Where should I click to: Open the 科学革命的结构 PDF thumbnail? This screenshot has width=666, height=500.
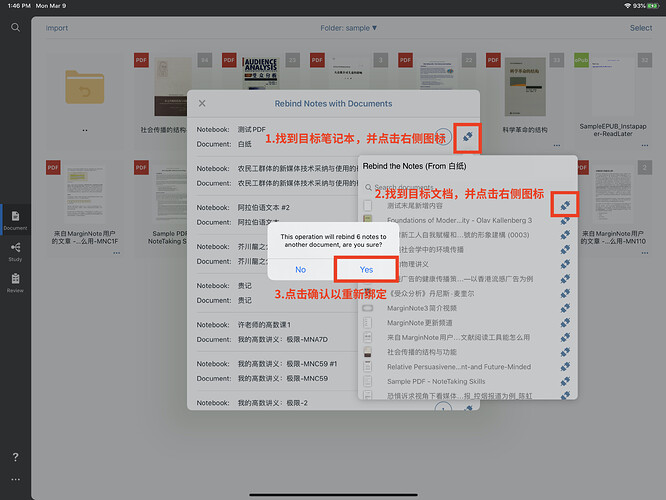[525, 87]
